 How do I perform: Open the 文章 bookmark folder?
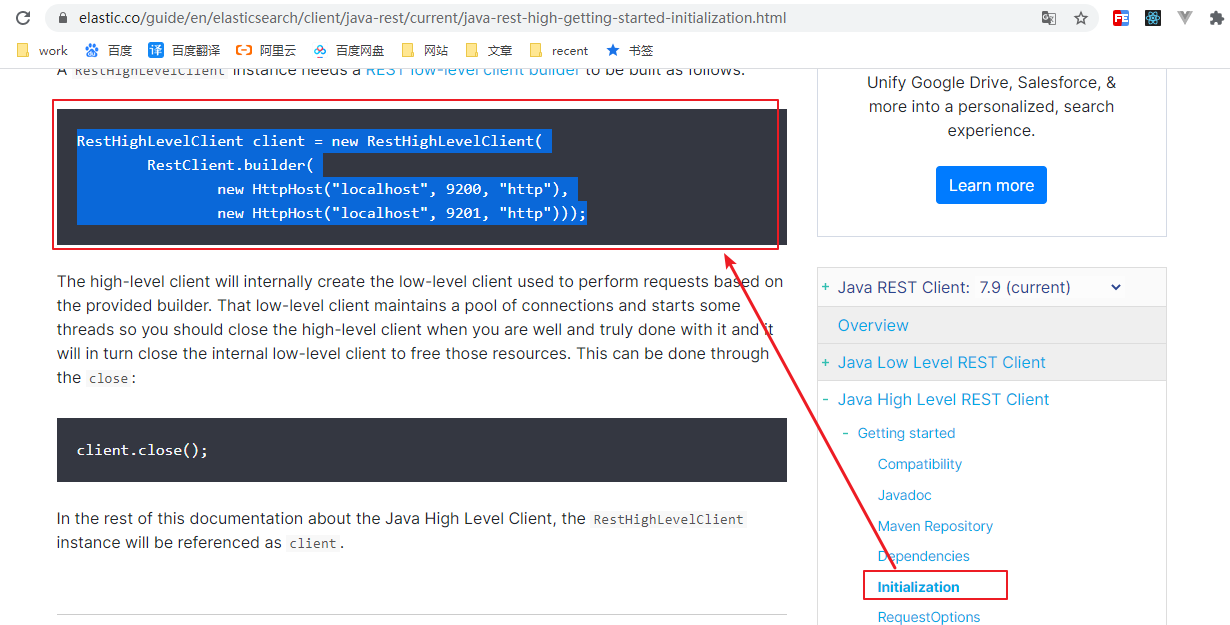point(488,50)
